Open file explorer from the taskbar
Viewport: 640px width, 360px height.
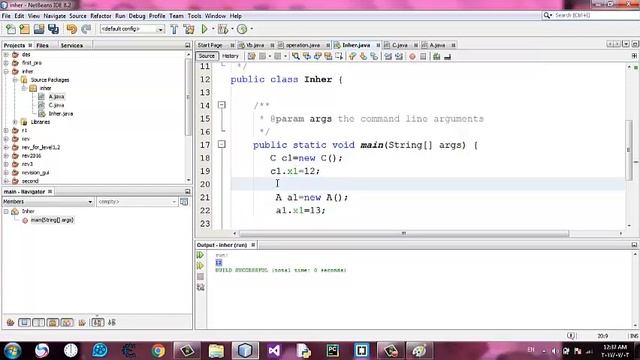216,351
